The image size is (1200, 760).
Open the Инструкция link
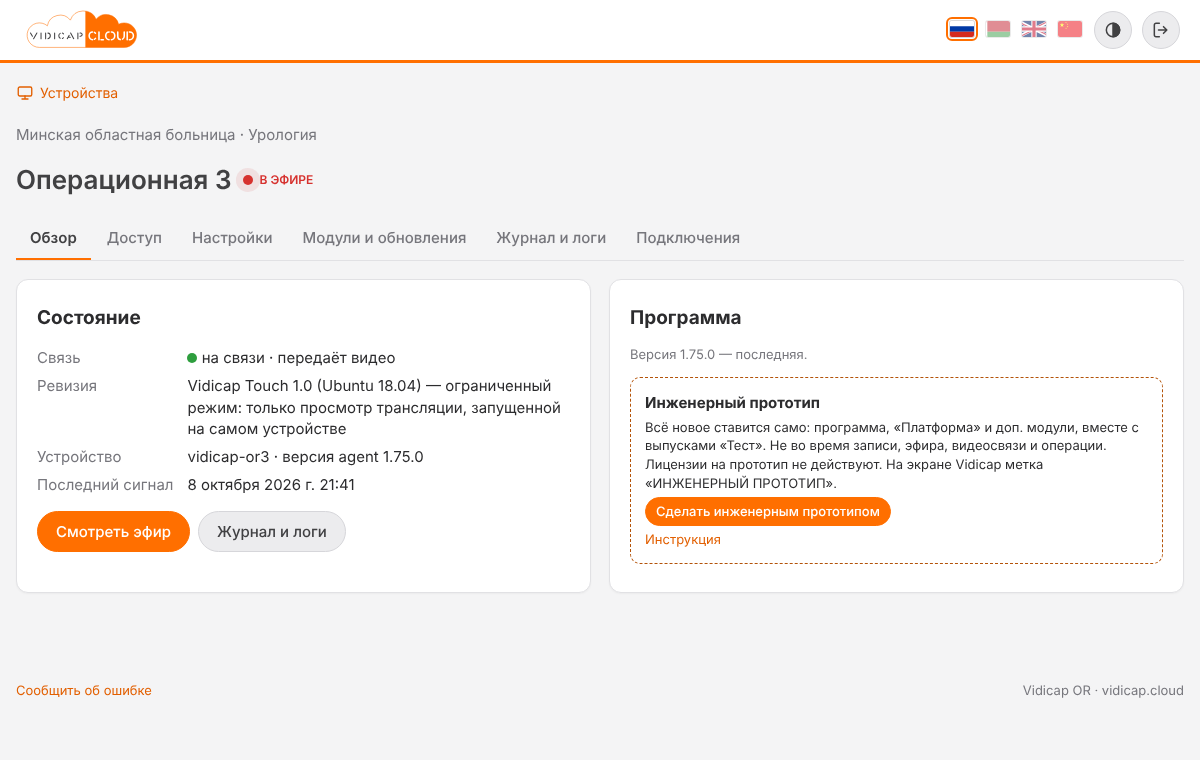click(683, 539)
